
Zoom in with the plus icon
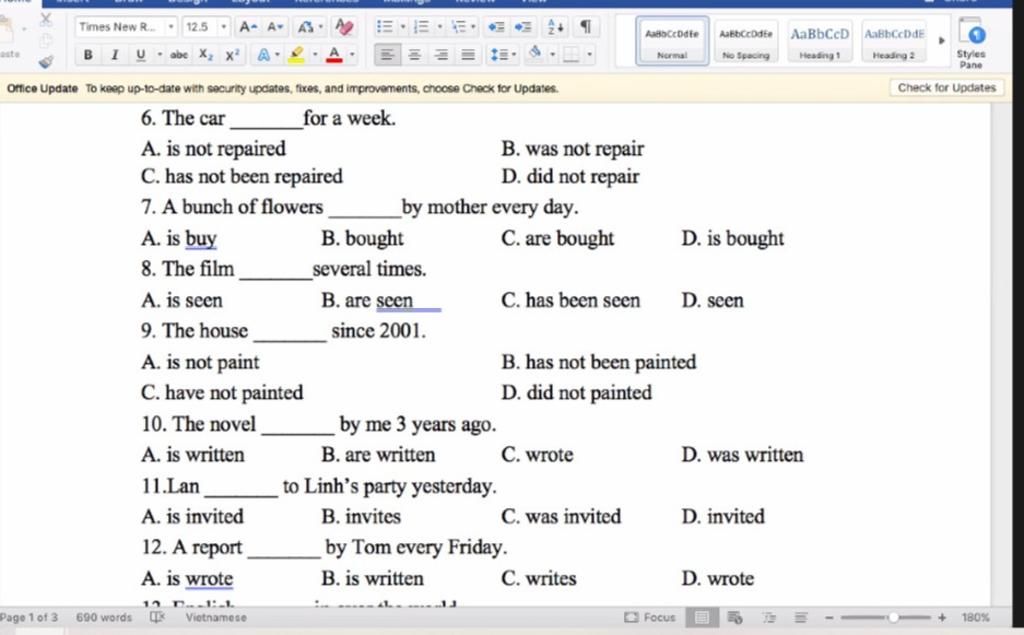(942, 617)
